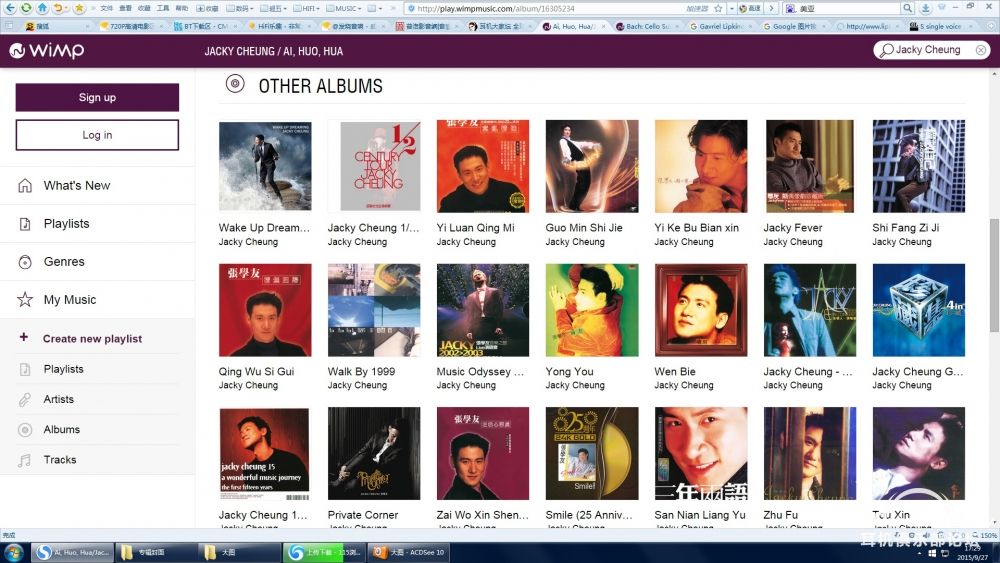
Task: Open the MUSIC bookmarks folder dropdown
Action: point(344,8)
